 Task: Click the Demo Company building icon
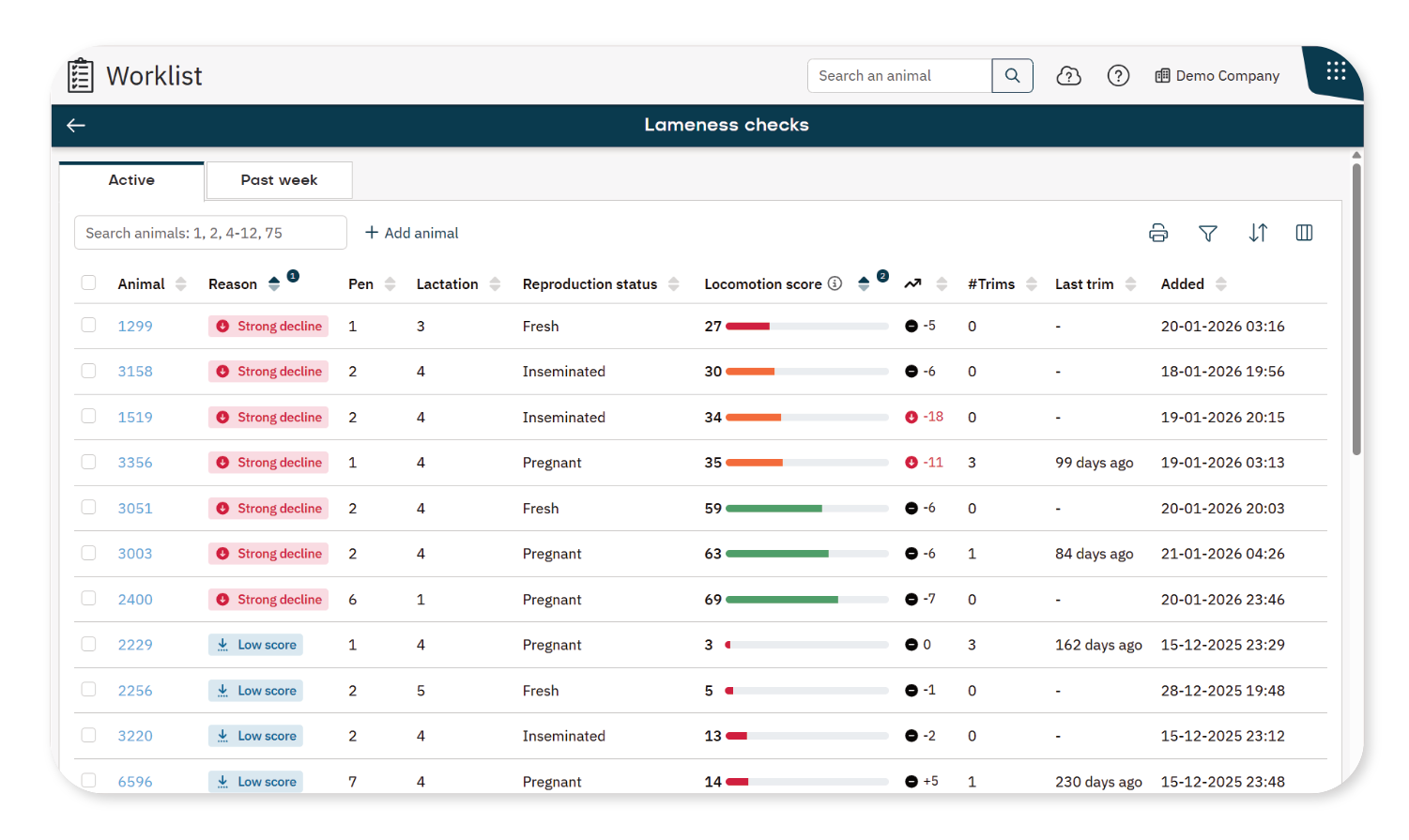pyautogui.click(x=1162, y=76)
